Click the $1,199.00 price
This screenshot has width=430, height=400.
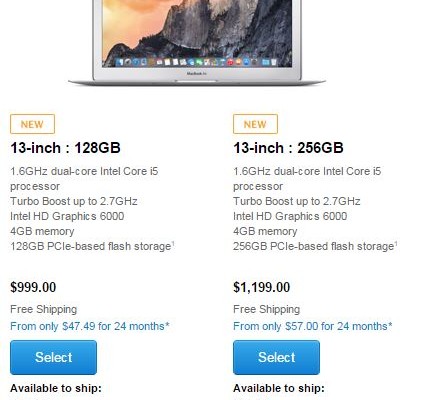[x=262, y=287]
